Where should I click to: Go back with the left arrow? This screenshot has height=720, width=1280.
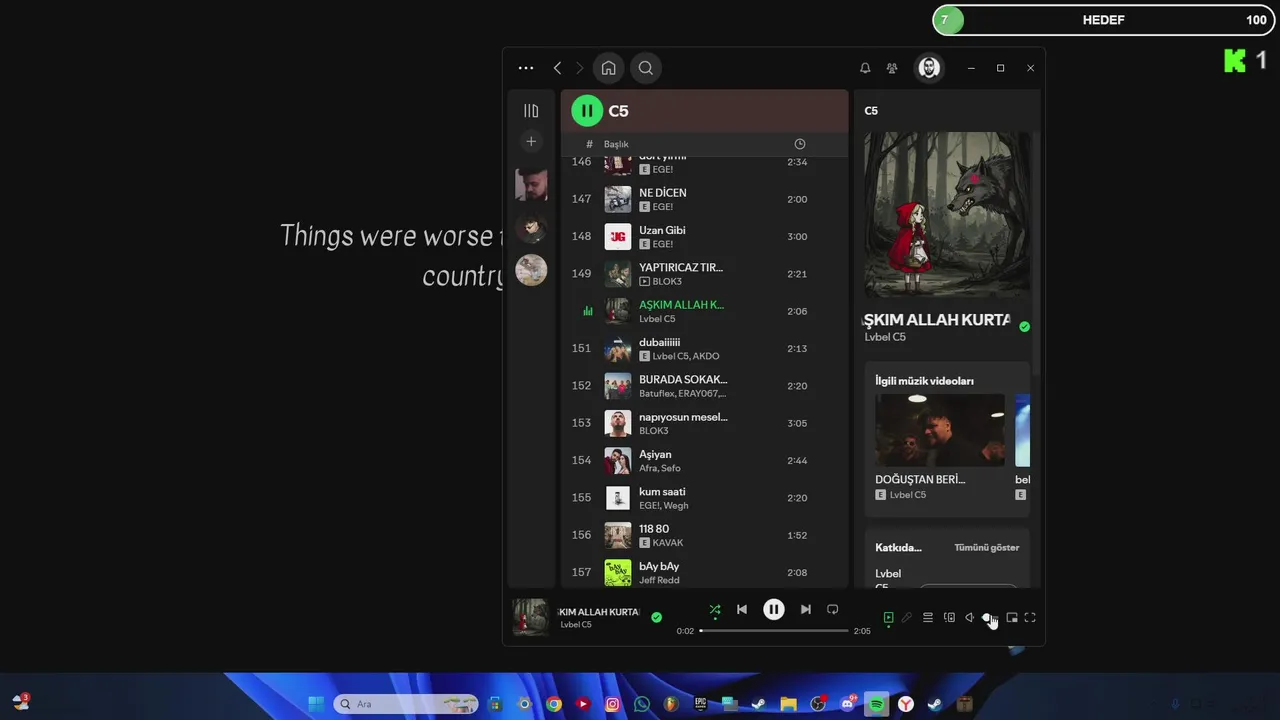coord(557,68)
